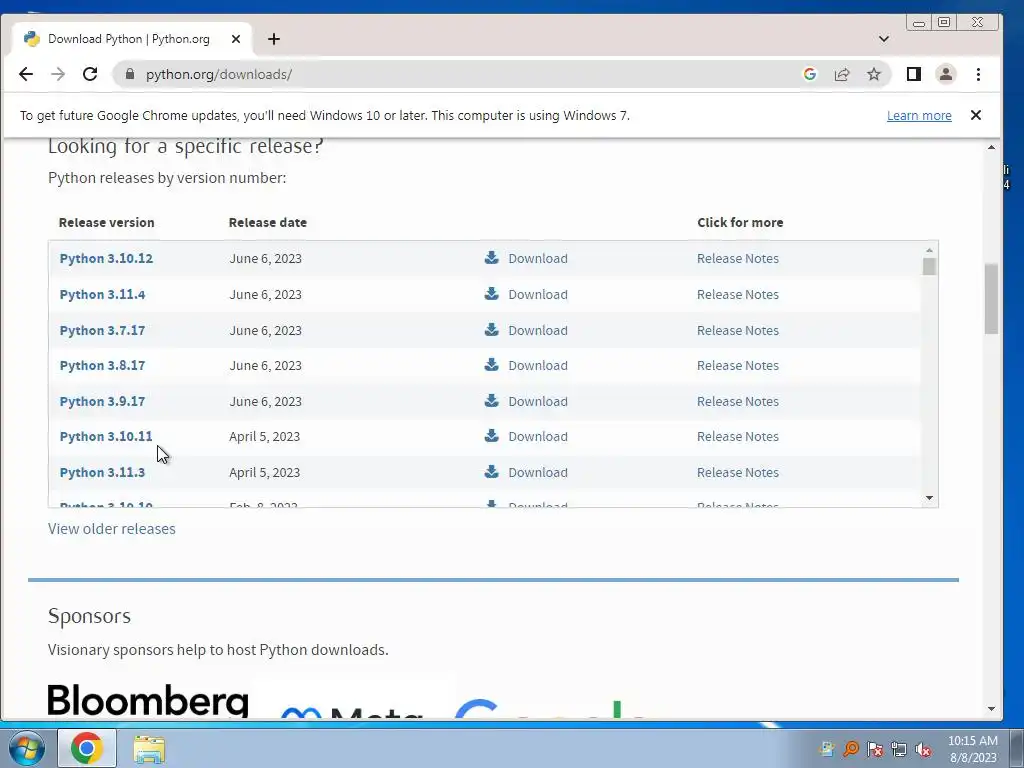Open the Google icon in address bar
The width and height of the screenshot is (1024, 768).
810,74
